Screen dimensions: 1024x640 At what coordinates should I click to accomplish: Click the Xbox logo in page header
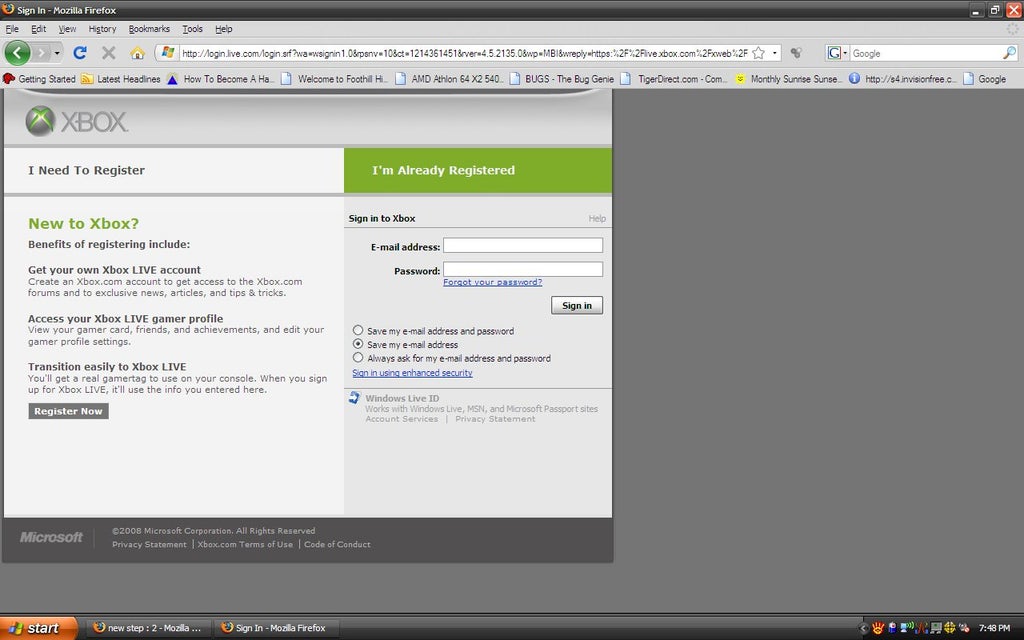pyautogui.click(x=77, y=122)
